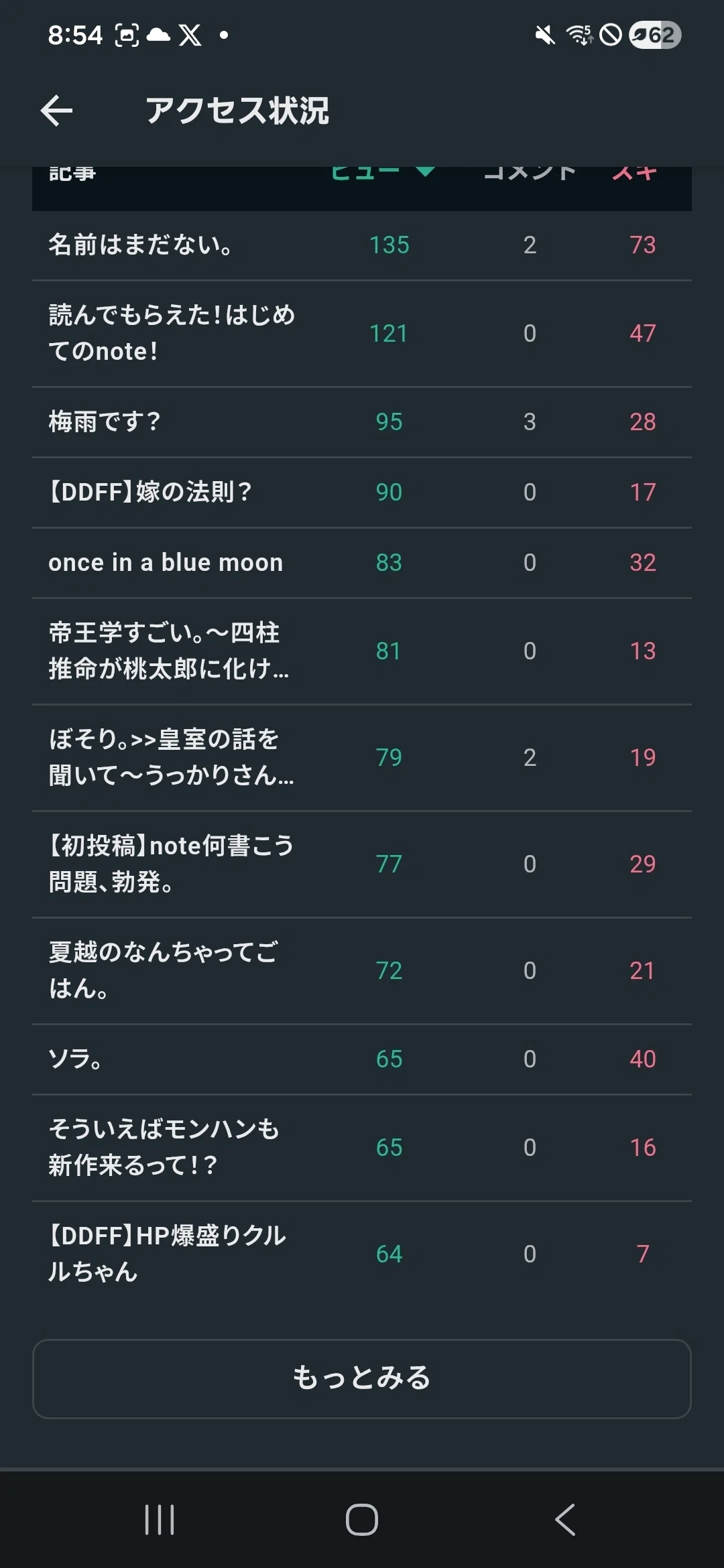Open the article 名前はまだない。

click(x=362, y=245)
